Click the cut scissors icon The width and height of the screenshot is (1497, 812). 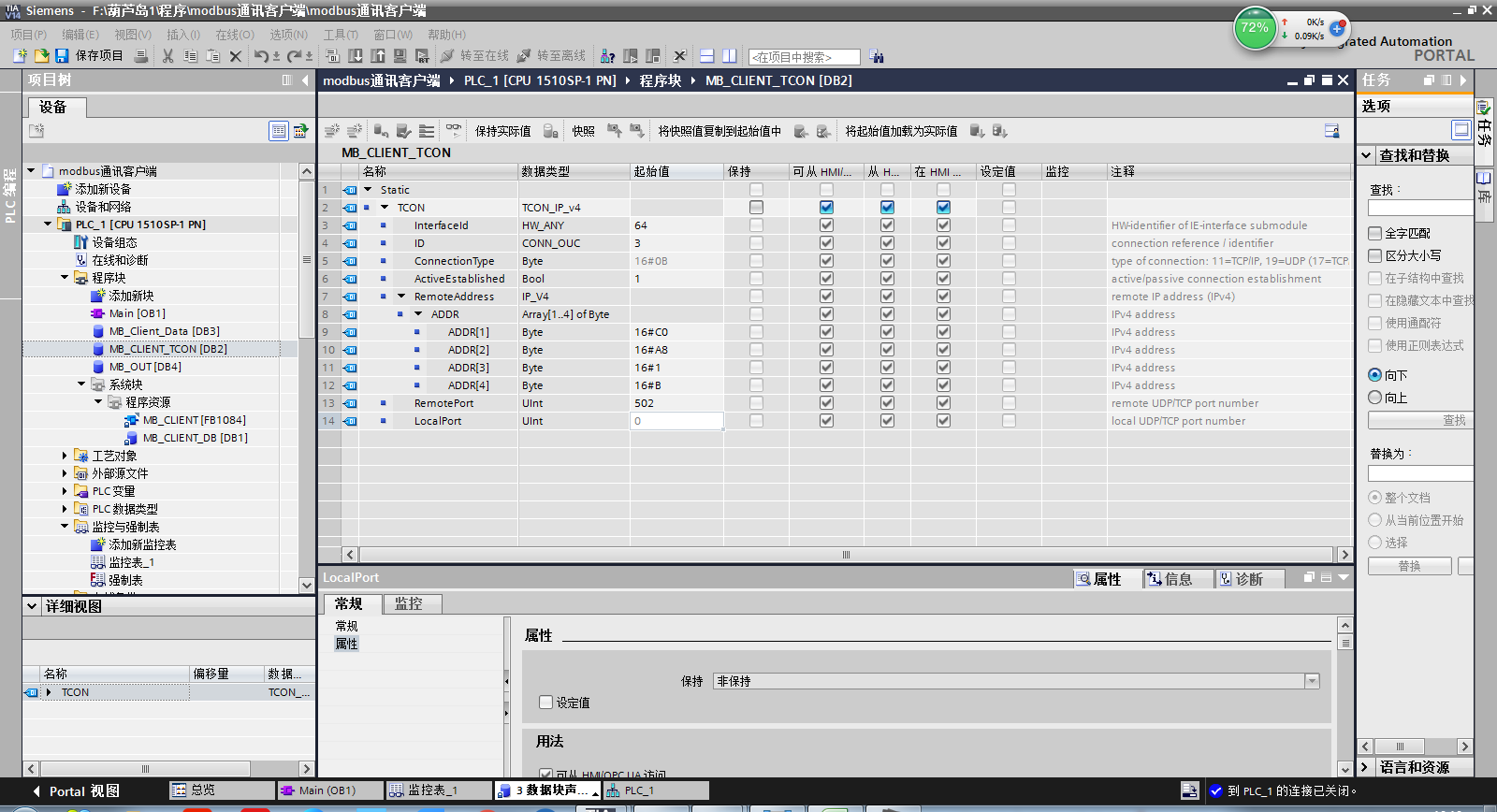[167, 56]
